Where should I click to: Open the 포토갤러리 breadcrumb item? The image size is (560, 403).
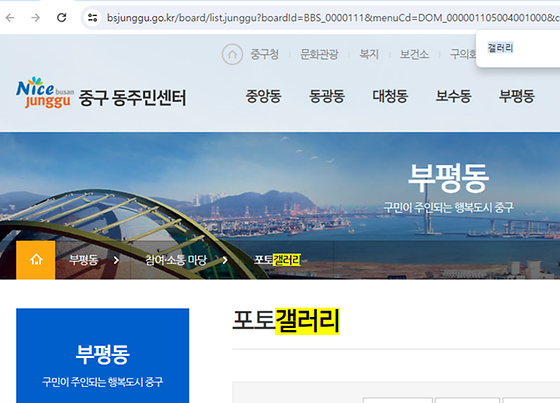tap(277, 260)
